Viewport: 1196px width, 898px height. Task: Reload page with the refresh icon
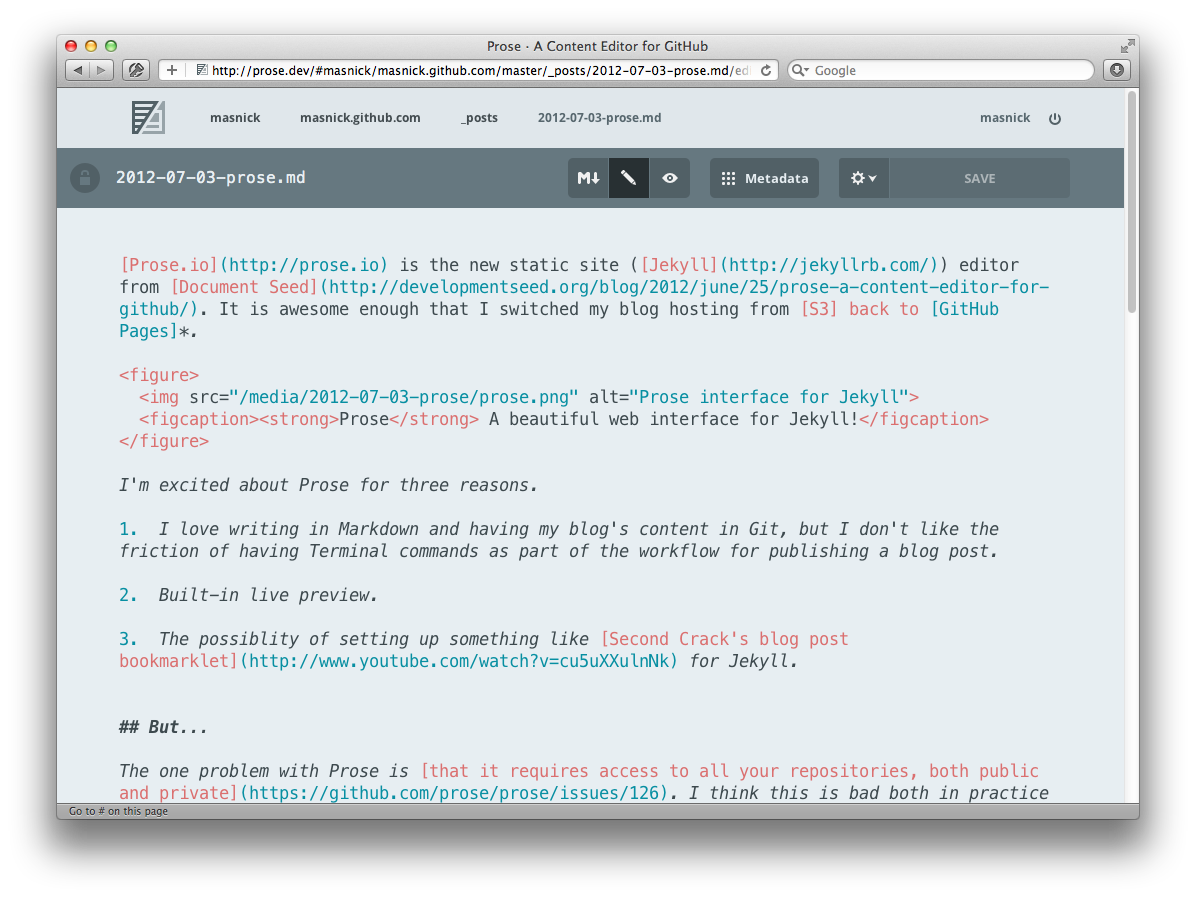[766, 70]
